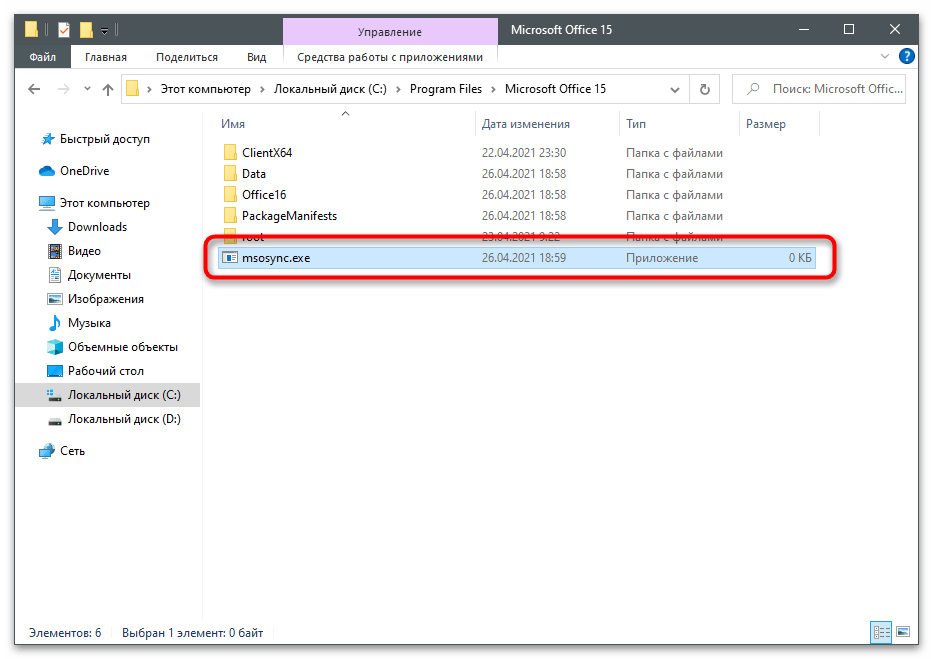
Task: Select the Управление contextual tab header
Action: [390, 32]
